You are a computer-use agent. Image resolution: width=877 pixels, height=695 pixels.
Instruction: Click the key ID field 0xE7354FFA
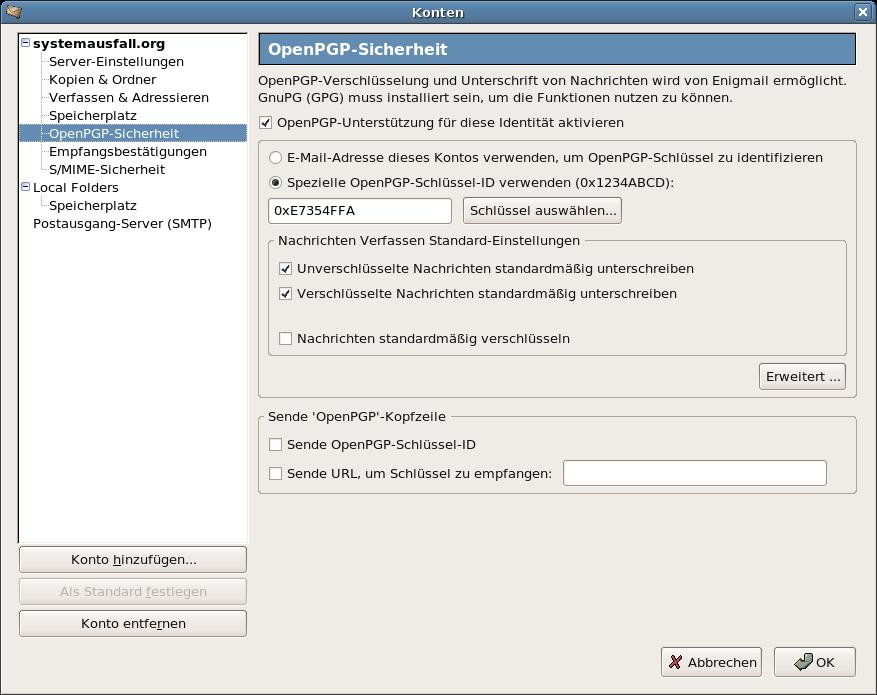360,211
